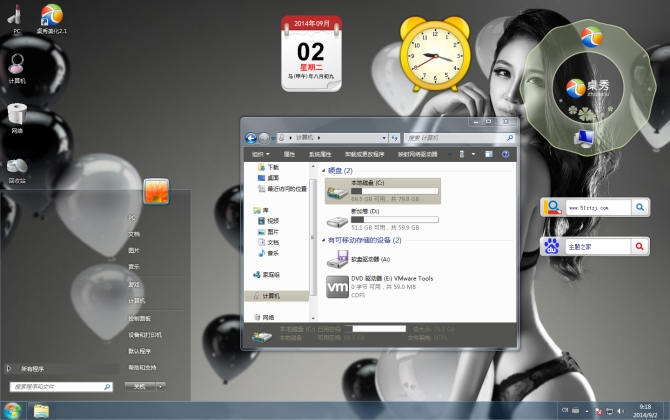Click the red Baidu search button
The image size is (670, 420).
coord(640,247)
